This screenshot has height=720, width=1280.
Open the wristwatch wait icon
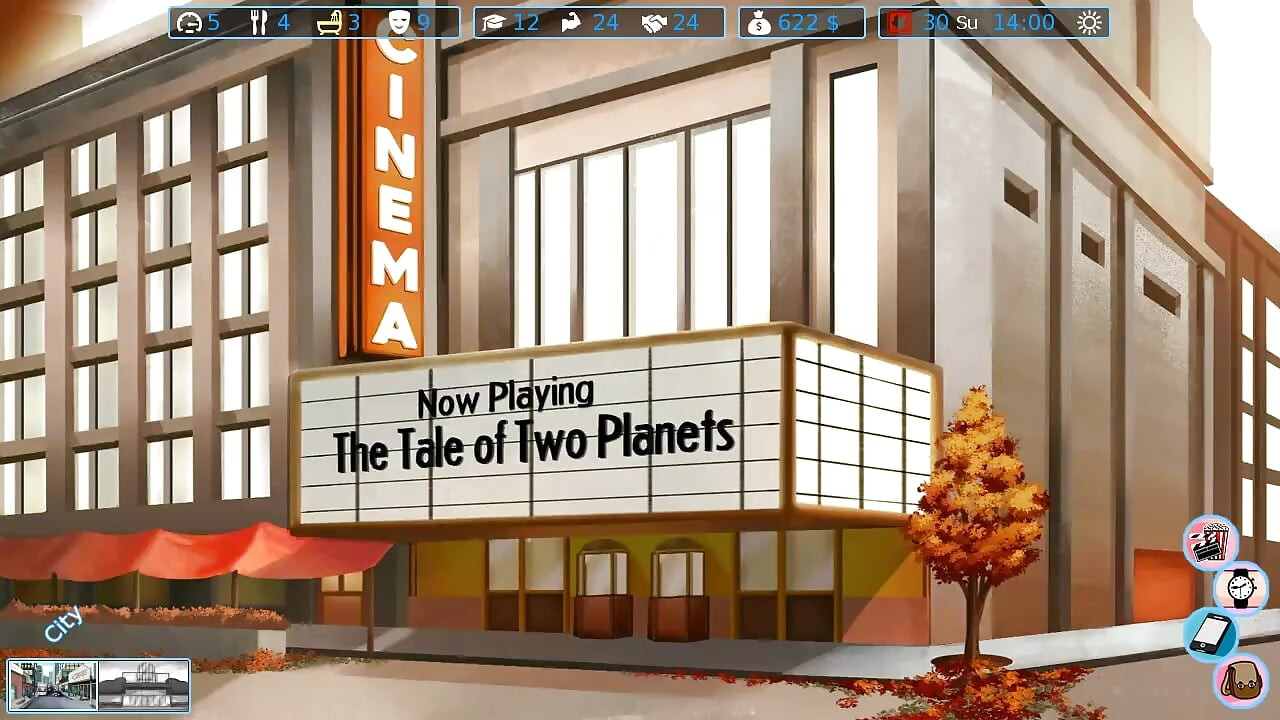click(x=1241, y=587)
